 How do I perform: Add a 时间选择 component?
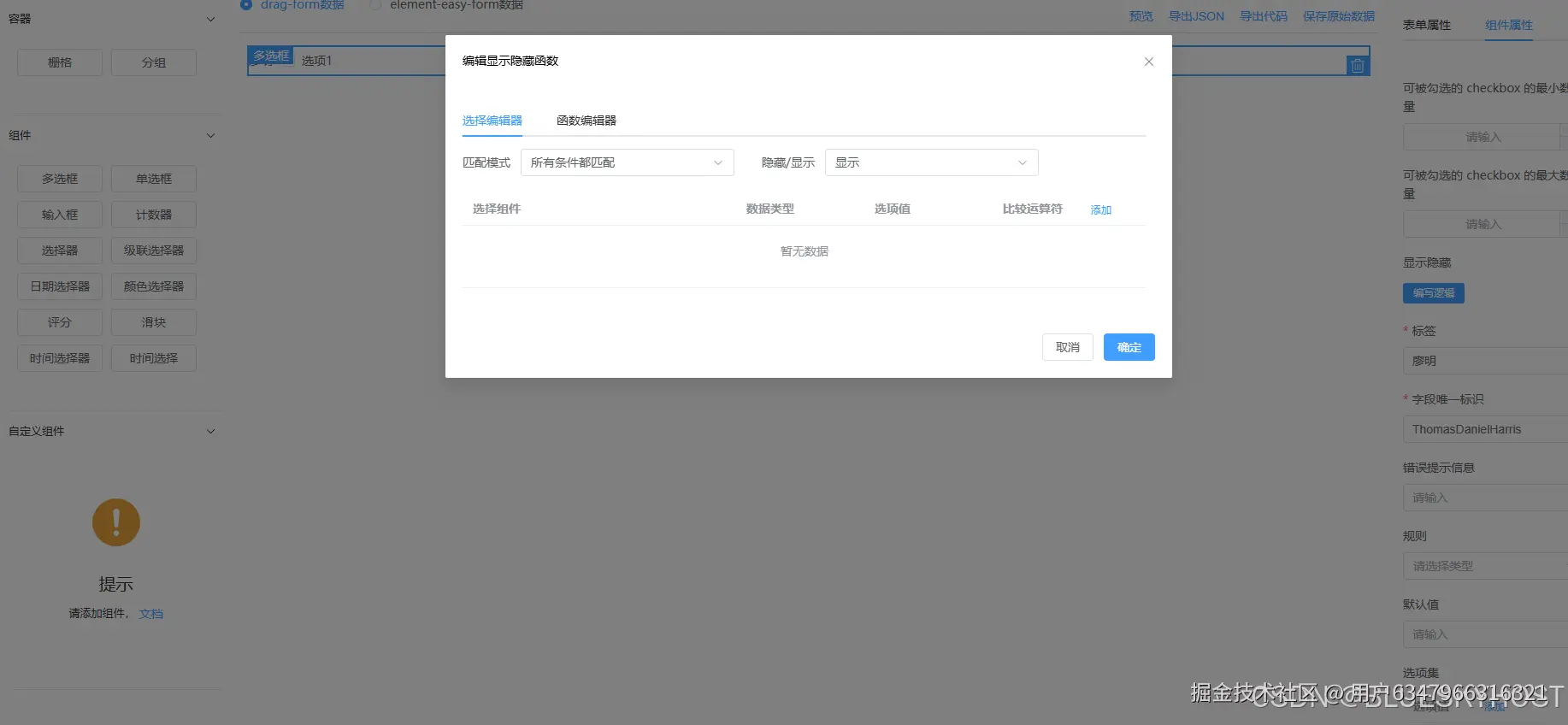point(154,358)
